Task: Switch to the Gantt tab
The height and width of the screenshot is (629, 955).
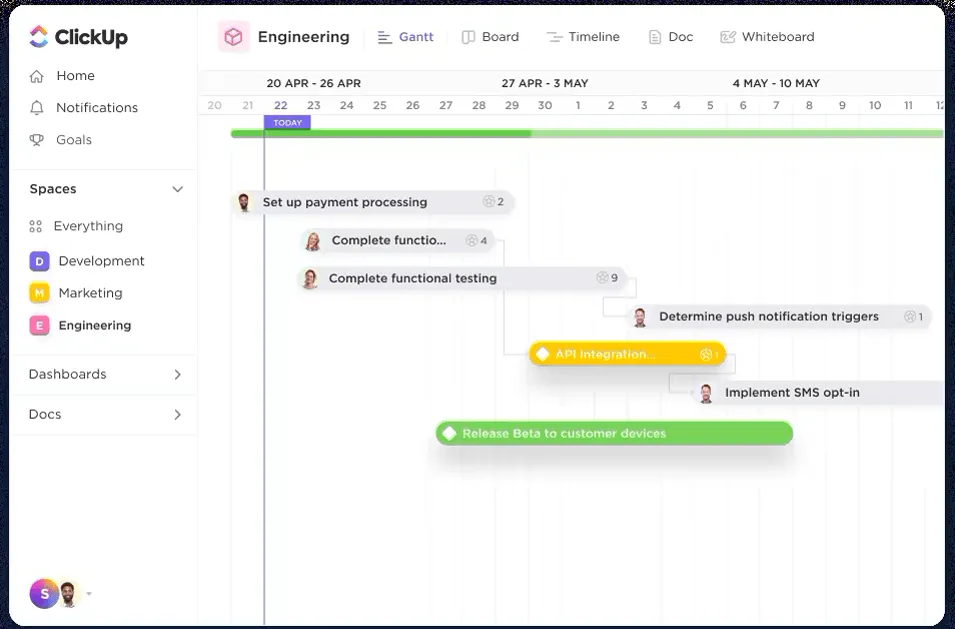Action: point(406,37)
